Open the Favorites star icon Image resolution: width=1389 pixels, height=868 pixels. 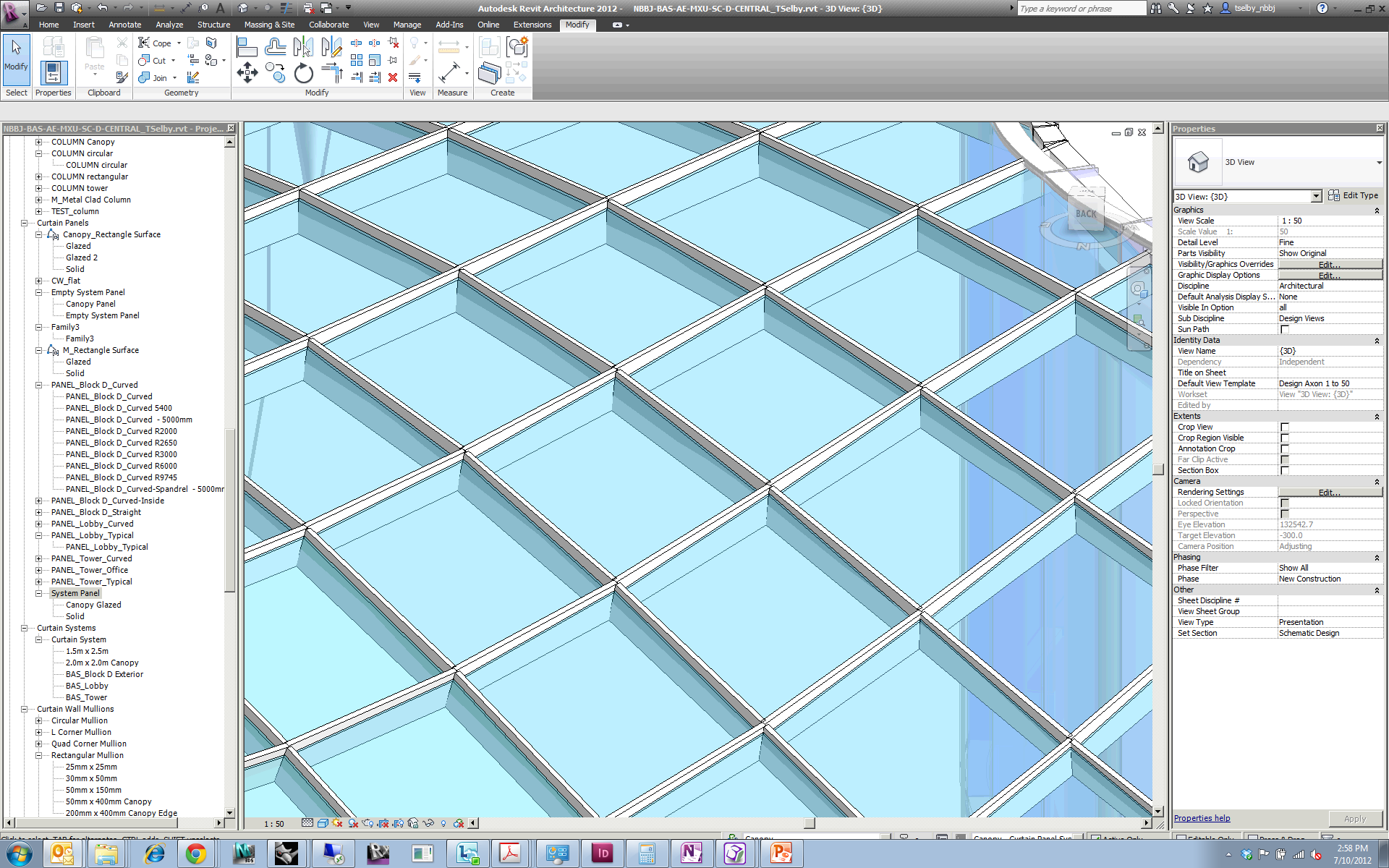[x=1207, y=8]
